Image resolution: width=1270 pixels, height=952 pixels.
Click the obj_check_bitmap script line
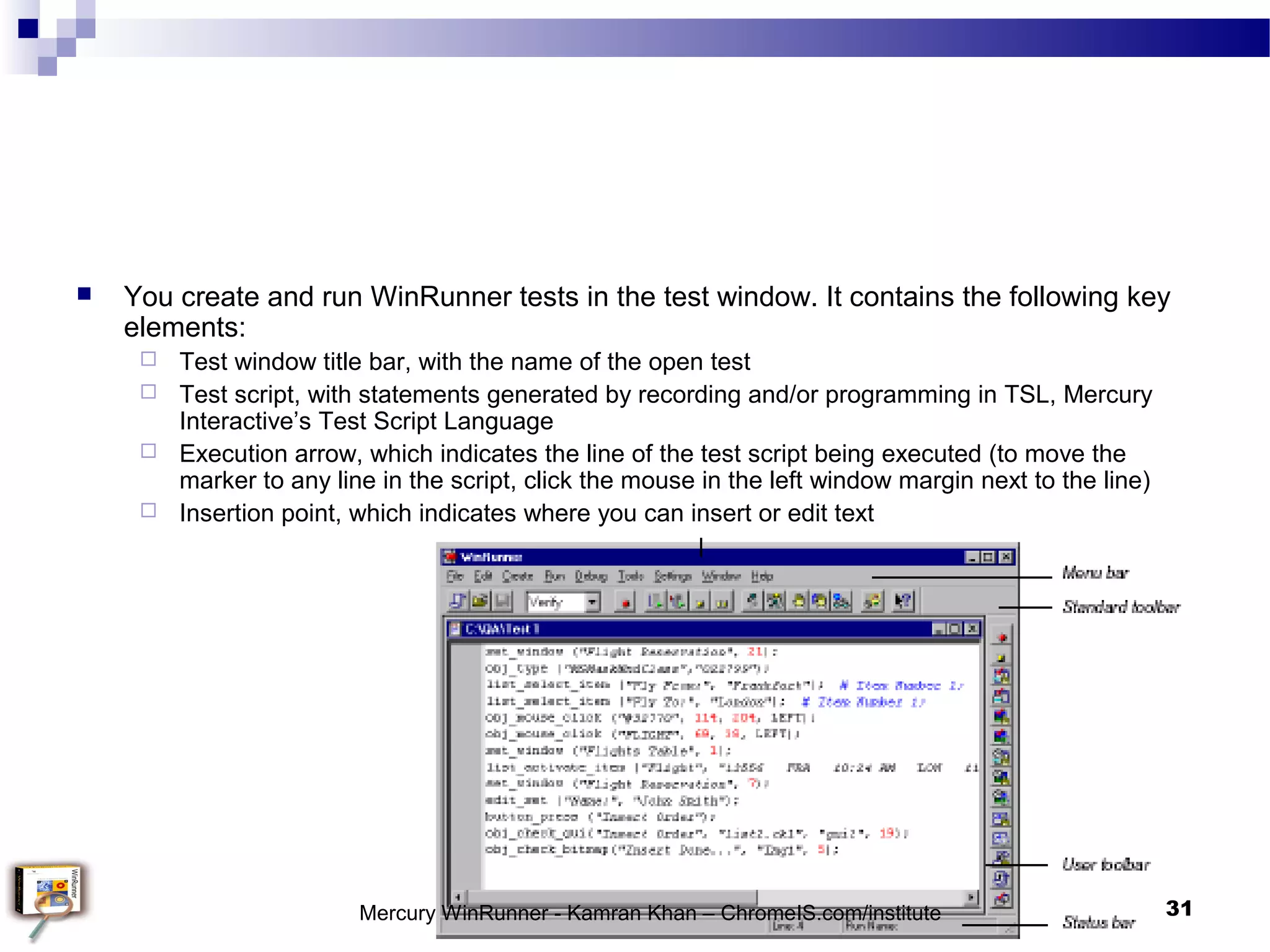click(662, 850)
